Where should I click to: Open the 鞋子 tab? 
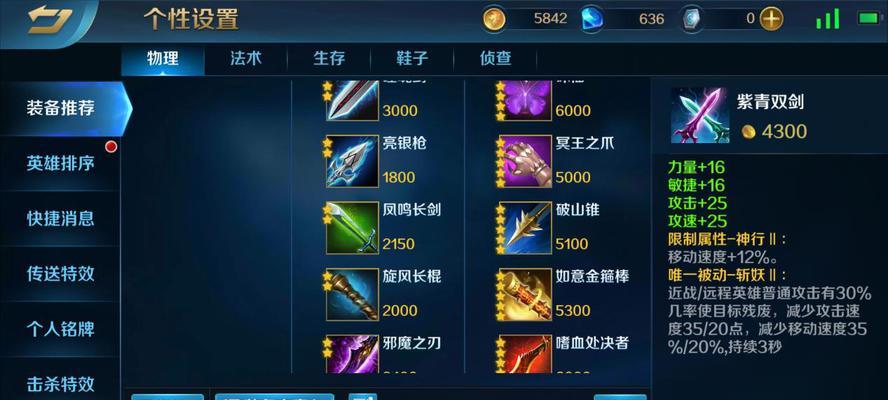click(412, 58)
